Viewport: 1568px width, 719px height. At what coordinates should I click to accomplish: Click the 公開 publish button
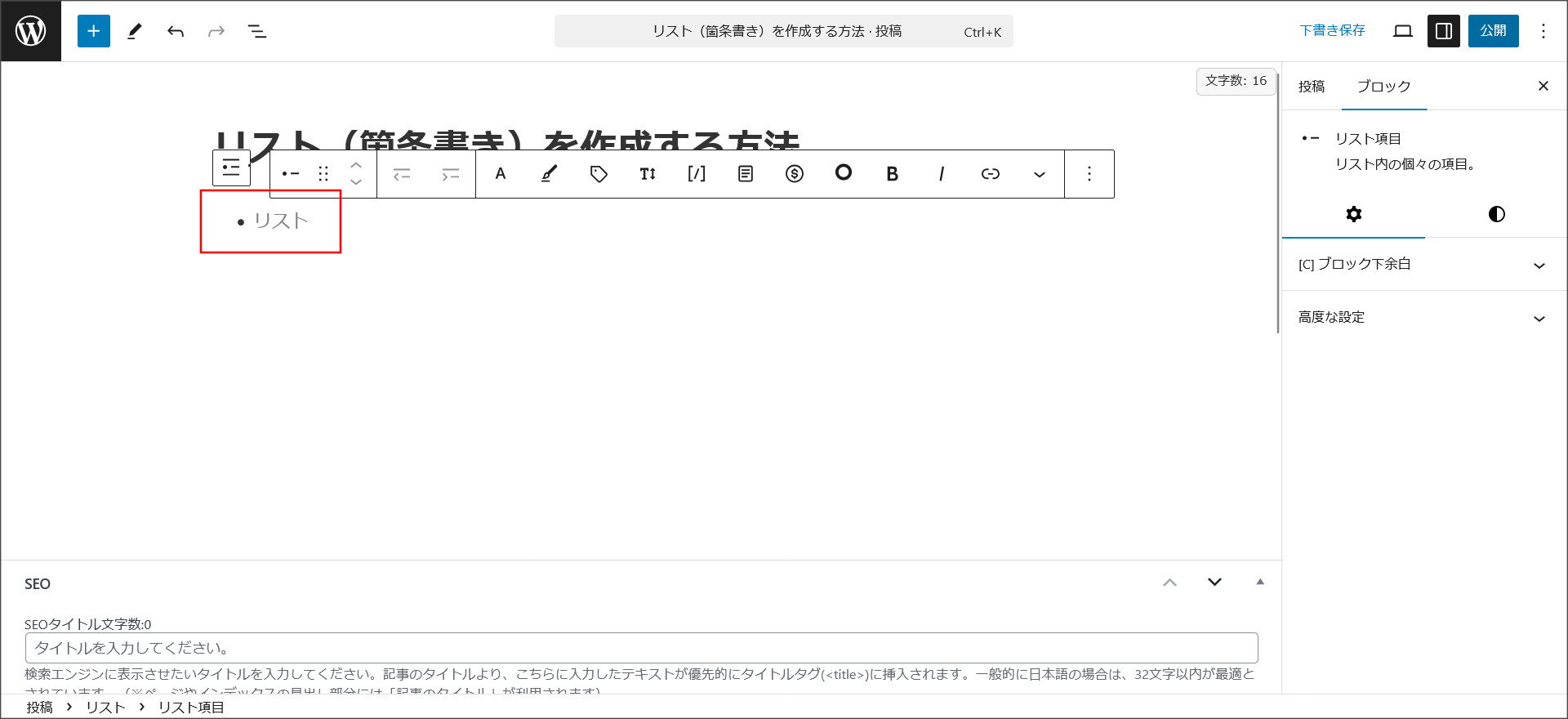click(x=1493, y=31)
